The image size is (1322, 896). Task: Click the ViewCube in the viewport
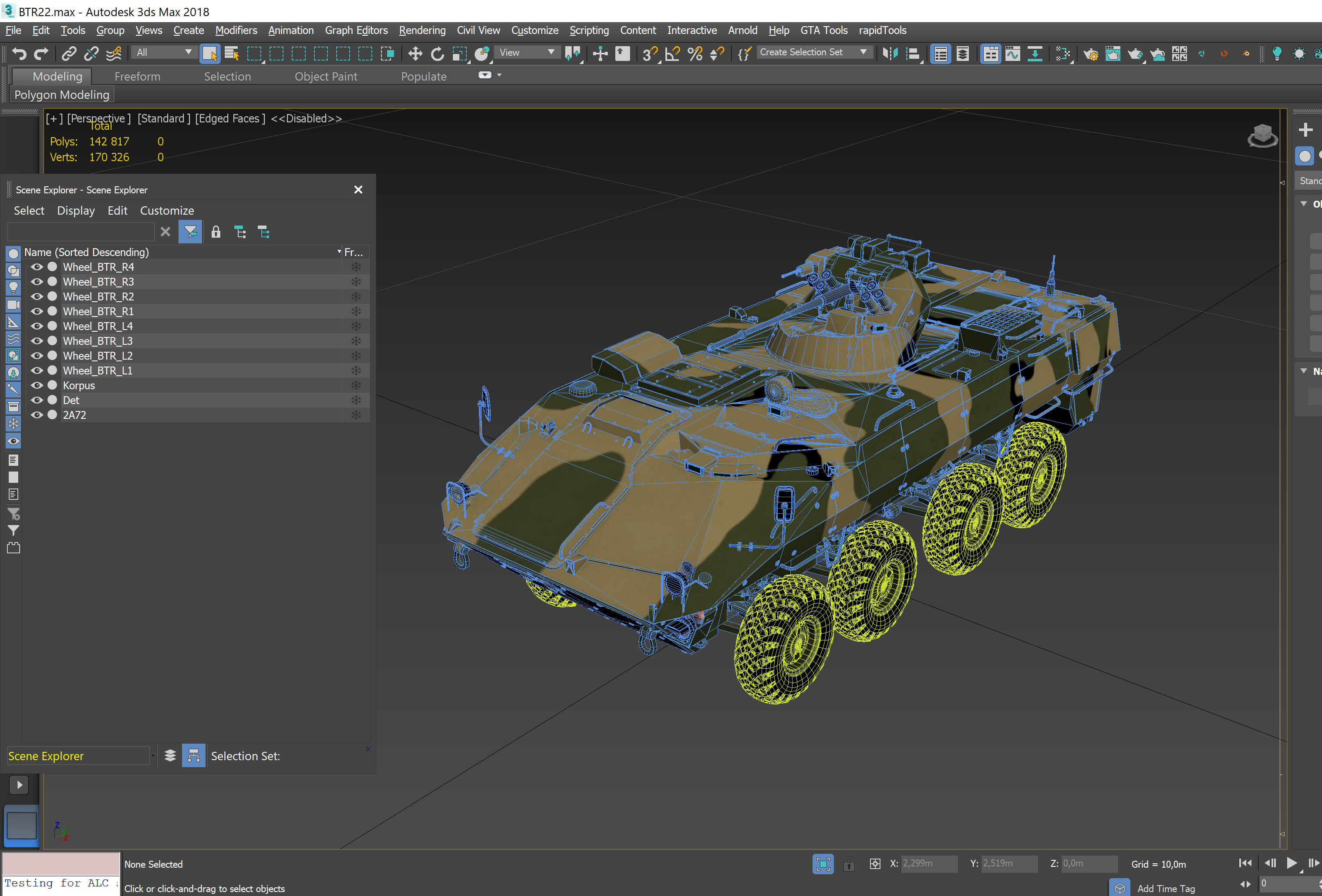pyautogui.click(x=1262, y=136)
